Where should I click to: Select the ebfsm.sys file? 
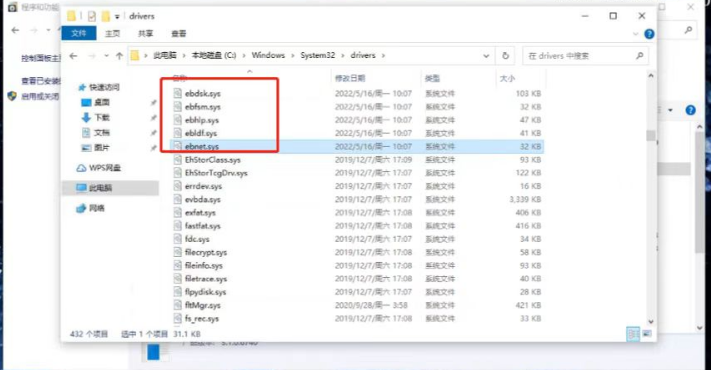[203, 107]
